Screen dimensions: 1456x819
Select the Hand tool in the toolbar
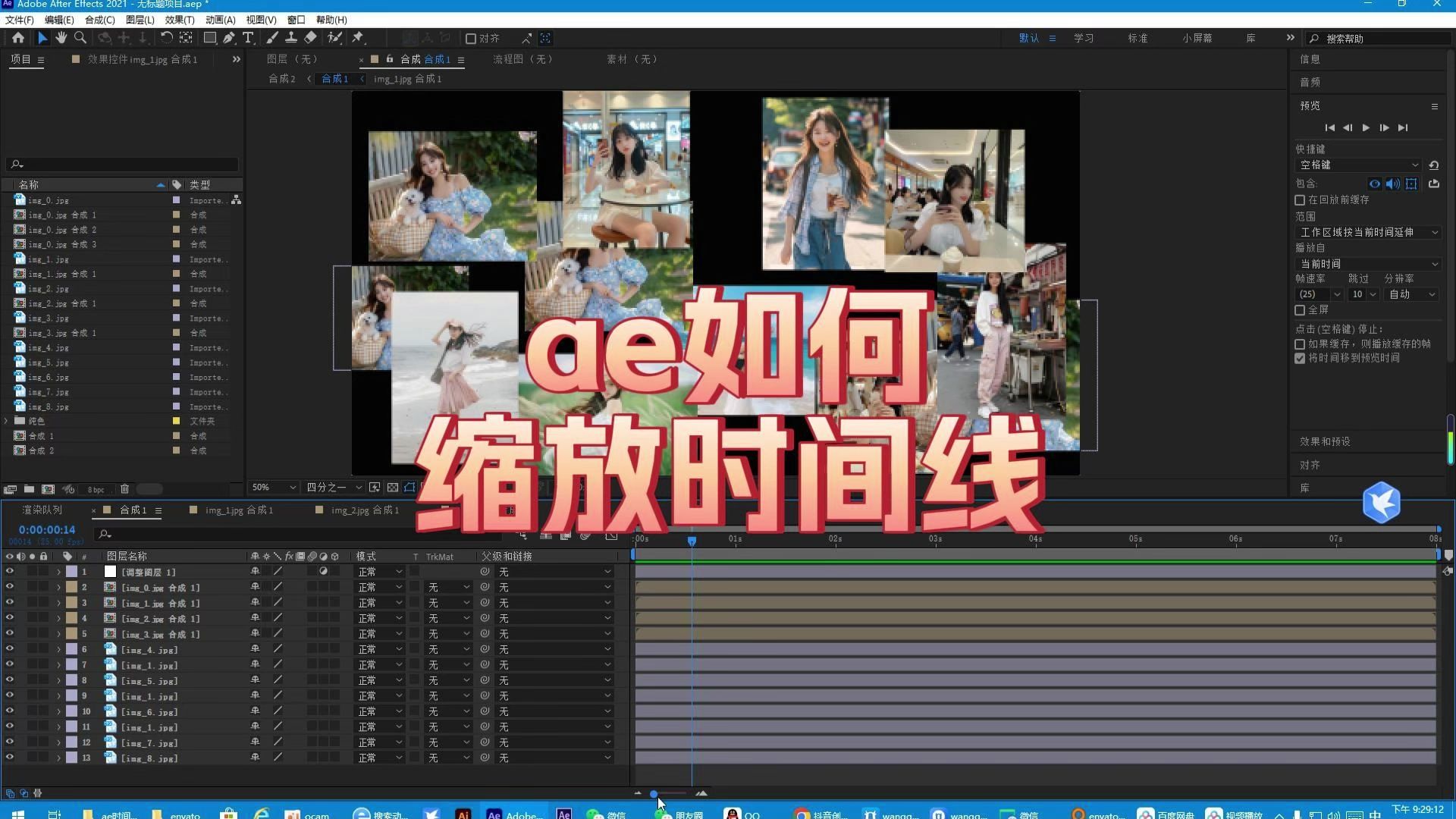point(61,38)
